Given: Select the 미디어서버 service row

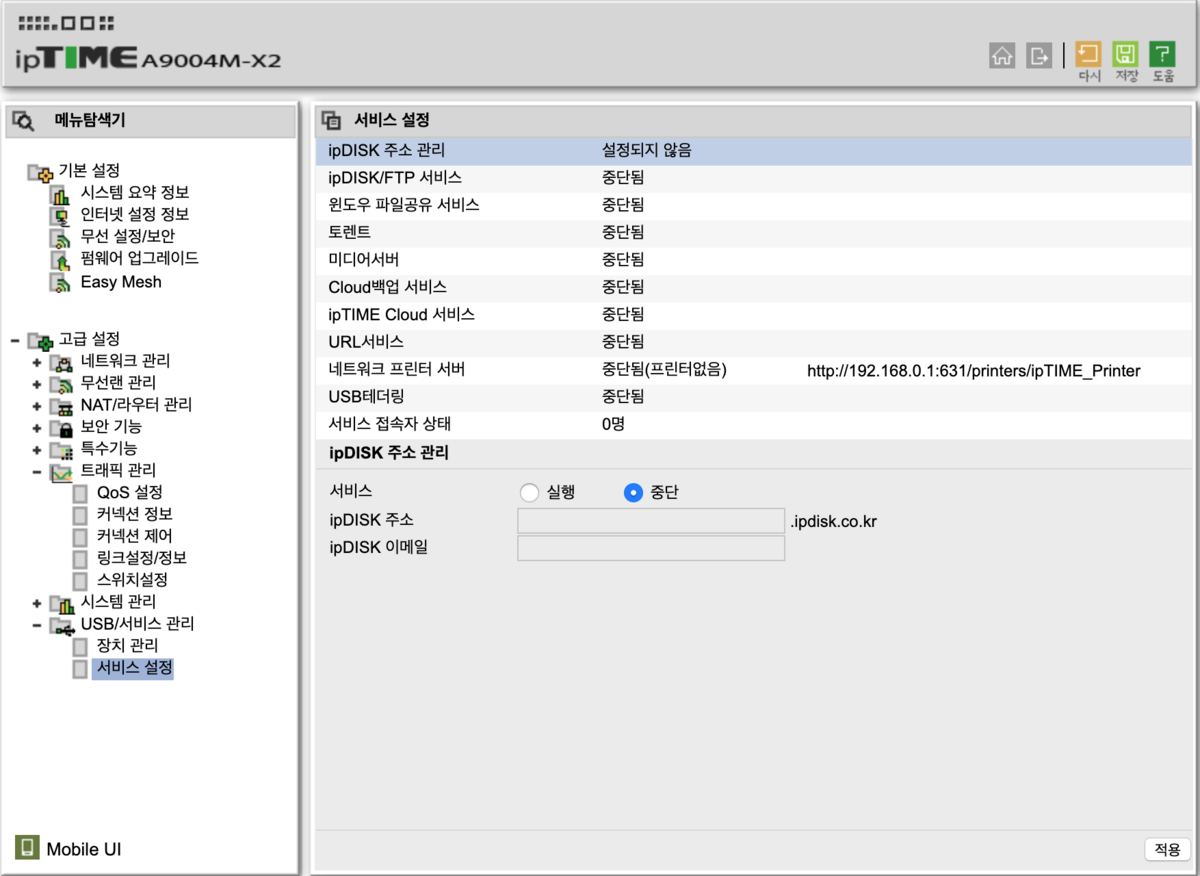Looking at the screenshot, I should pyautogui.click(x=754, y=260).
